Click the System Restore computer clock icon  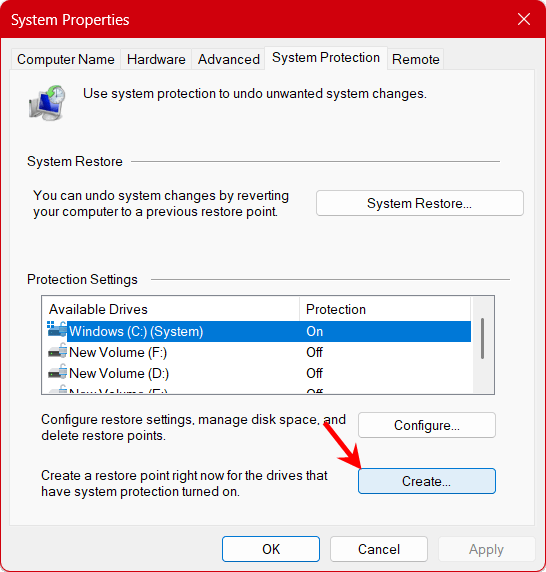tap(47, 103)
